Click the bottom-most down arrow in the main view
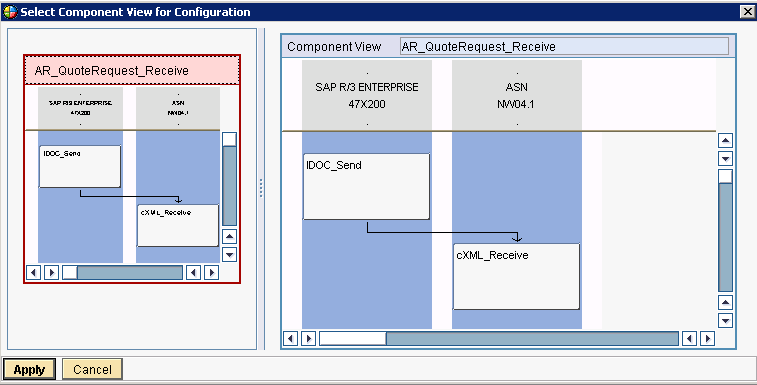Image resolution: width=757 pixels, height=385 pixels. point(725,320)
